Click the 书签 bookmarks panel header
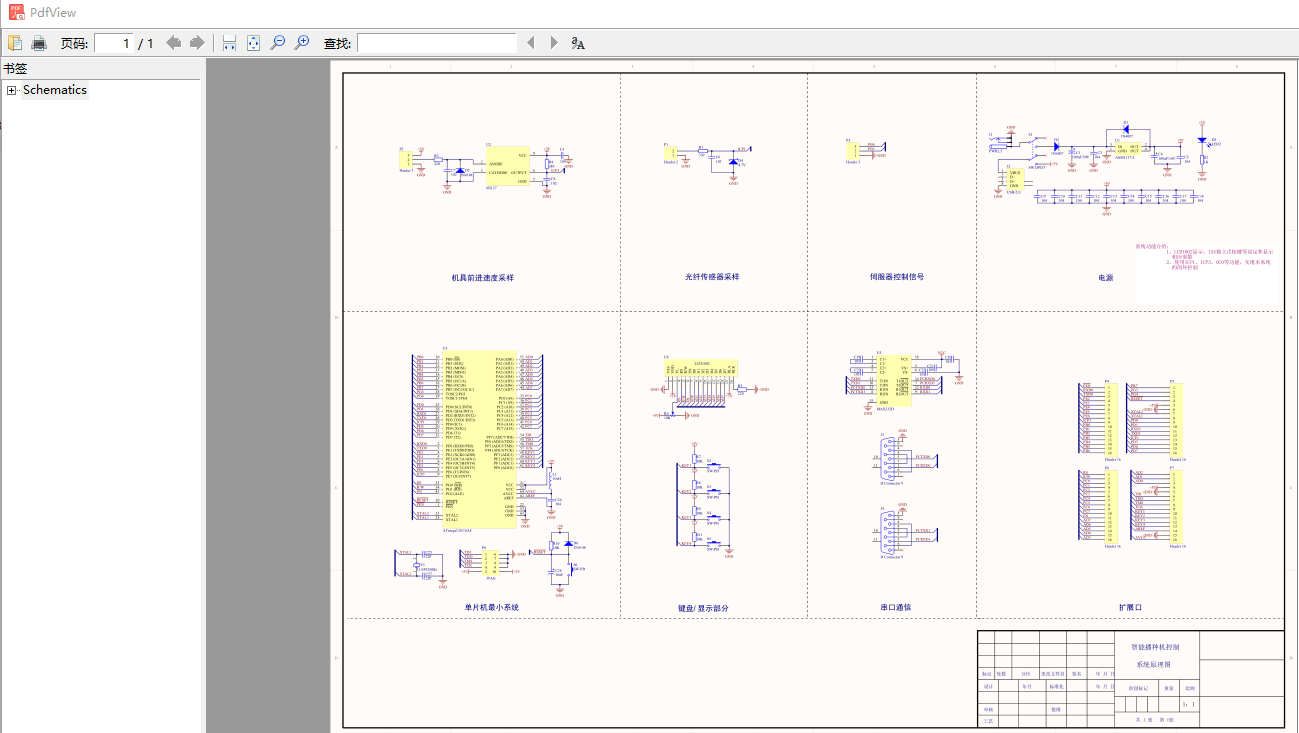Viewport: 1299px width, 733px height. coord(15,69)
